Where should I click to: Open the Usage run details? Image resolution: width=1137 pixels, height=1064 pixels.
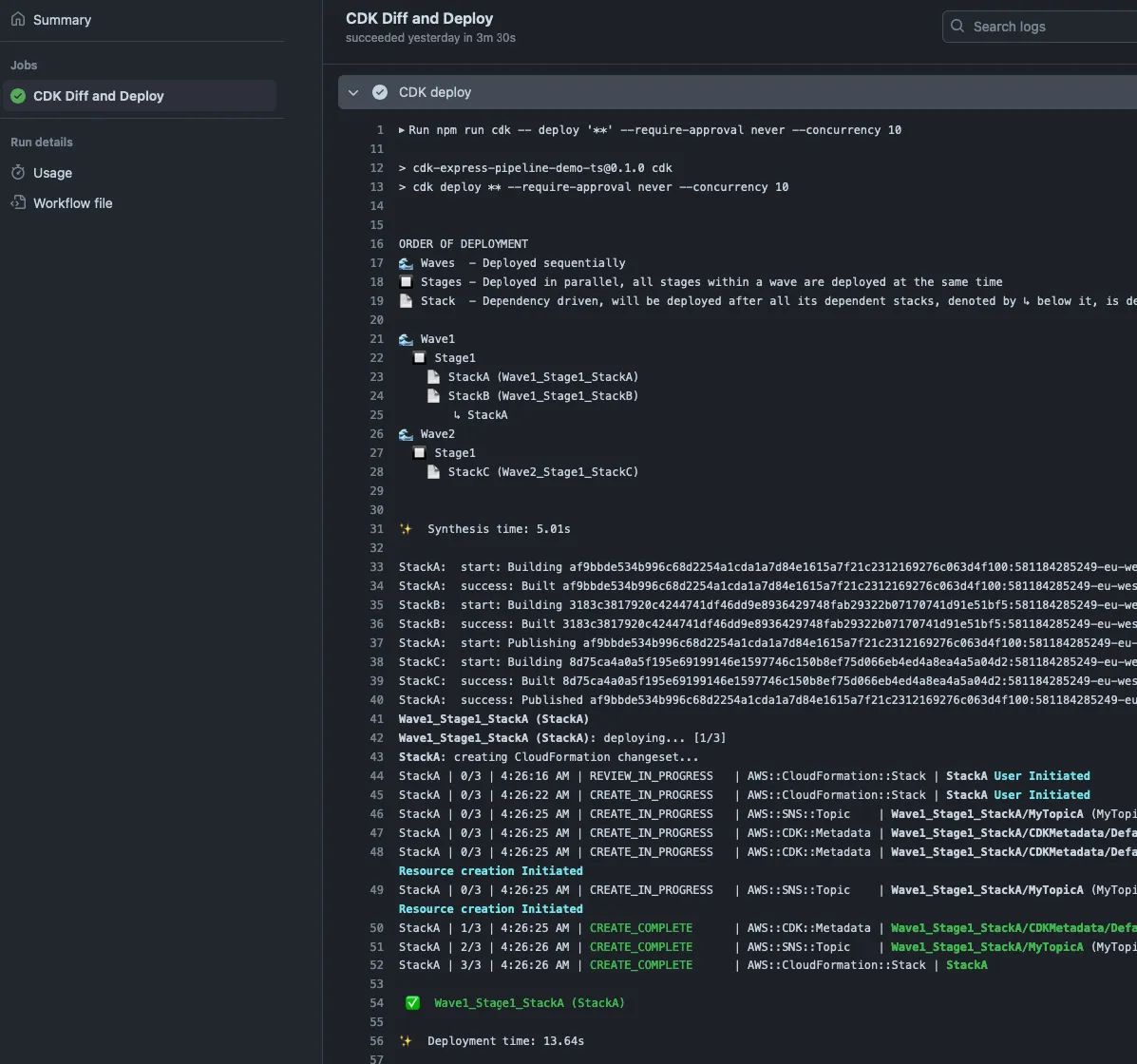(52, 173)
